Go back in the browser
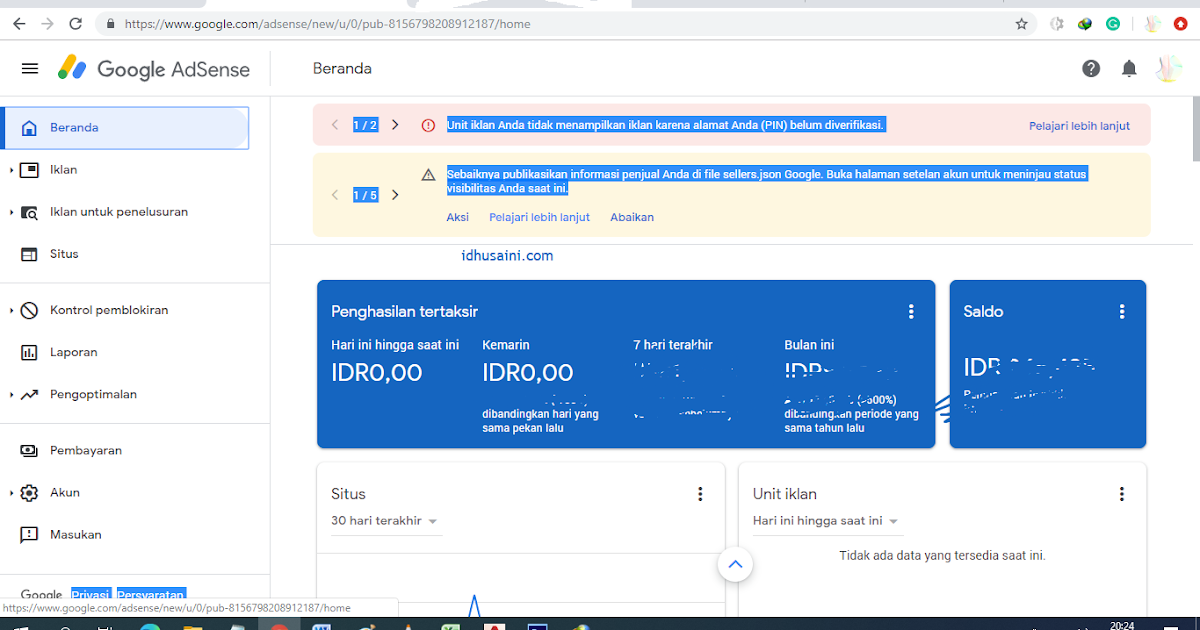1200x630 pixels. coord(19,23)
